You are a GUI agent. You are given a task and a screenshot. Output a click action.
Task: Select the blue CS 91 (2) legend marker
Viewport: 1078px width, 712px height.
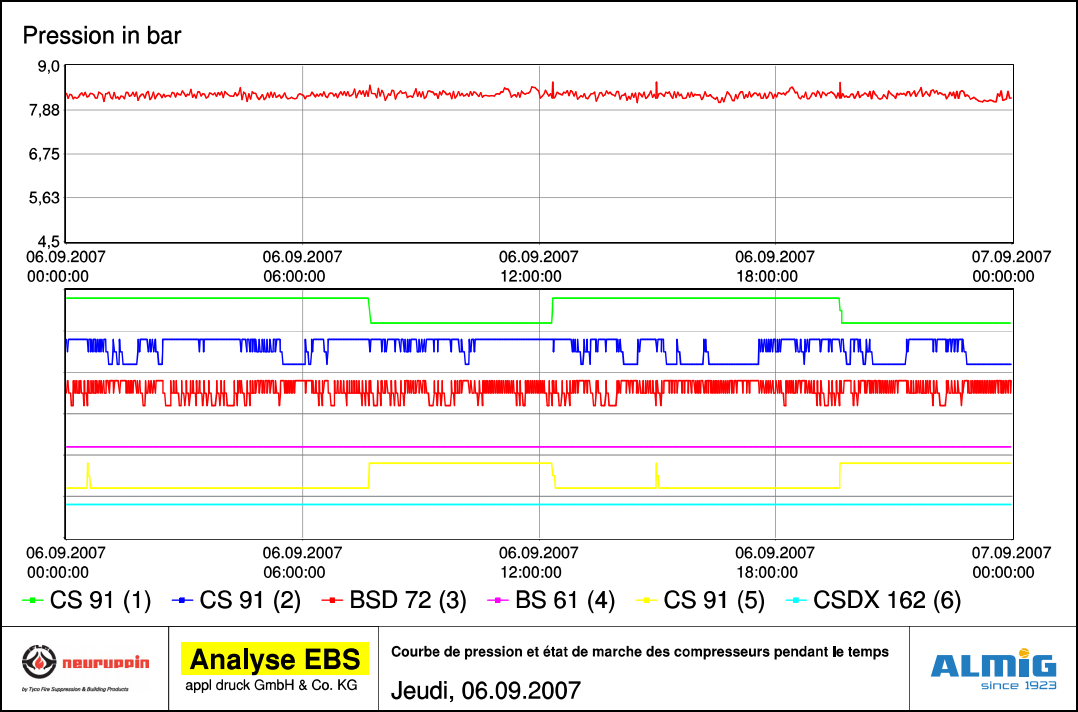[x=182, y=601]
